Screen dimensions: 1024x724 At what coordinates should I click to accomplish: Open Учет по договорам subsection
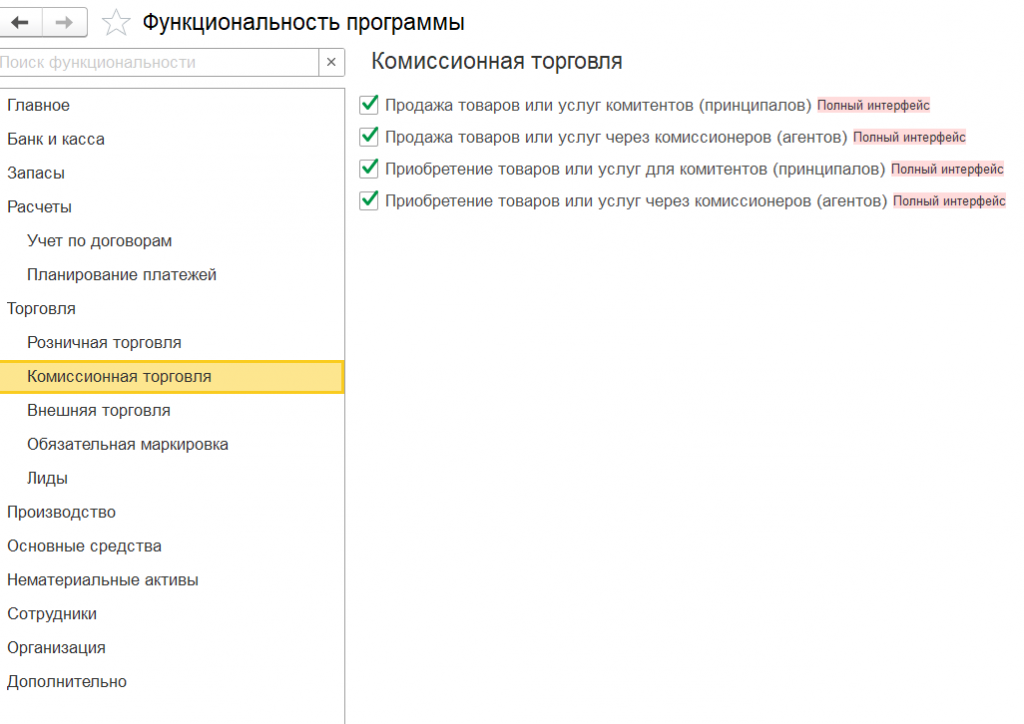100,241
